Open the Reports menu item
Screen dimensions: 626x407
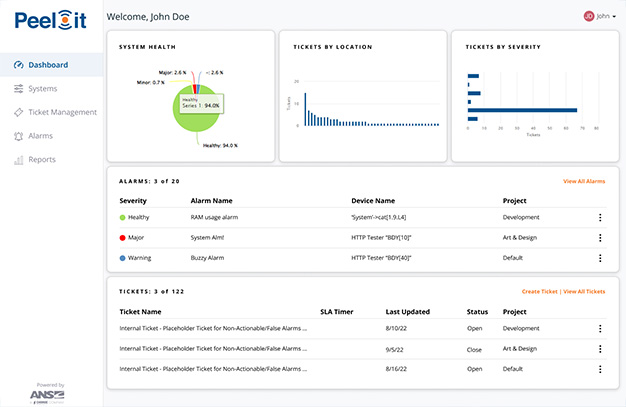(x=52, y=159)
